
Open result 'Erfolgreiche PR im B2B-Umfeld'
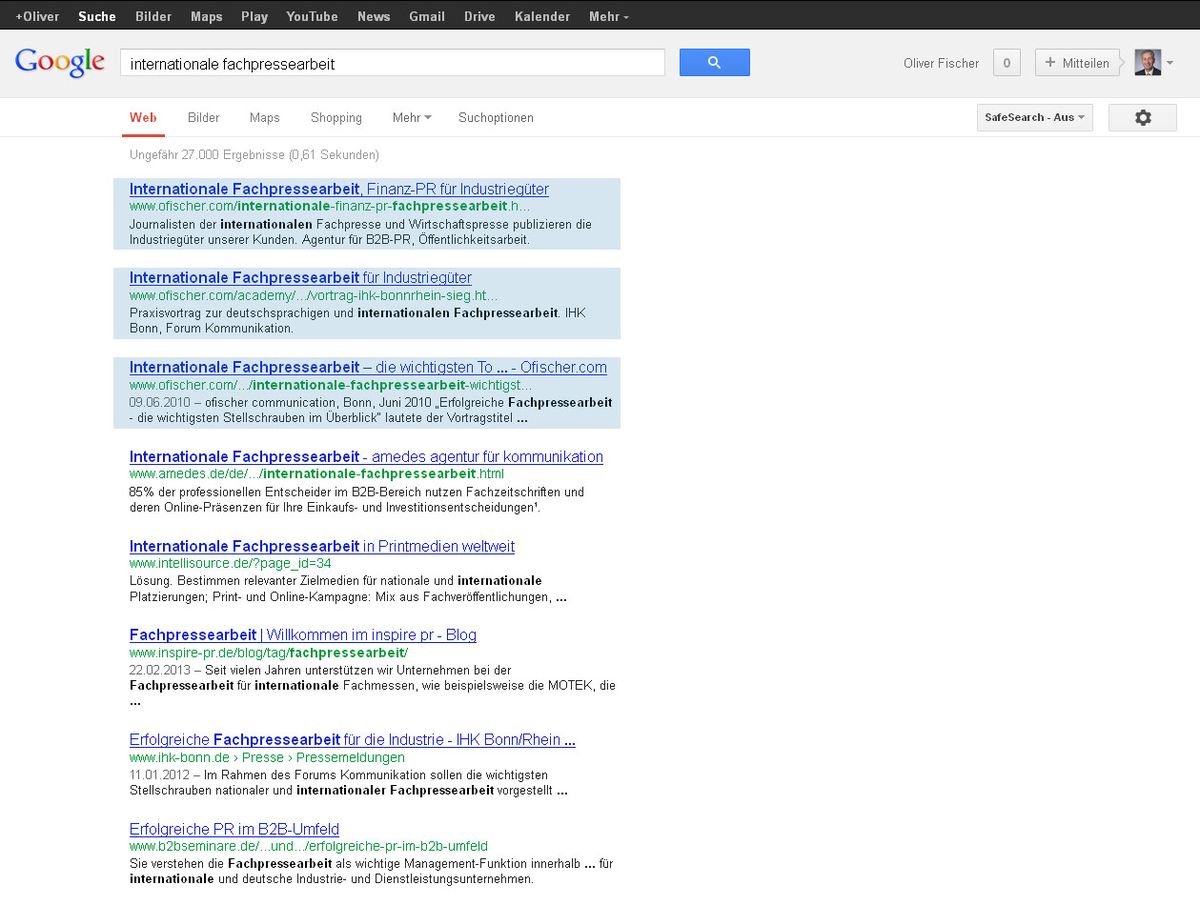coord(234,829)
